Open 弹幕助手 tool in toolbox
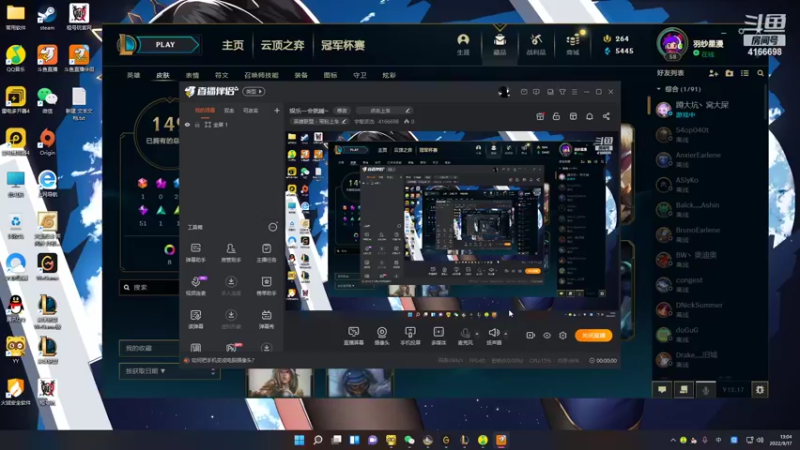This screenshot has width=800, height=450. pos(195,253)
